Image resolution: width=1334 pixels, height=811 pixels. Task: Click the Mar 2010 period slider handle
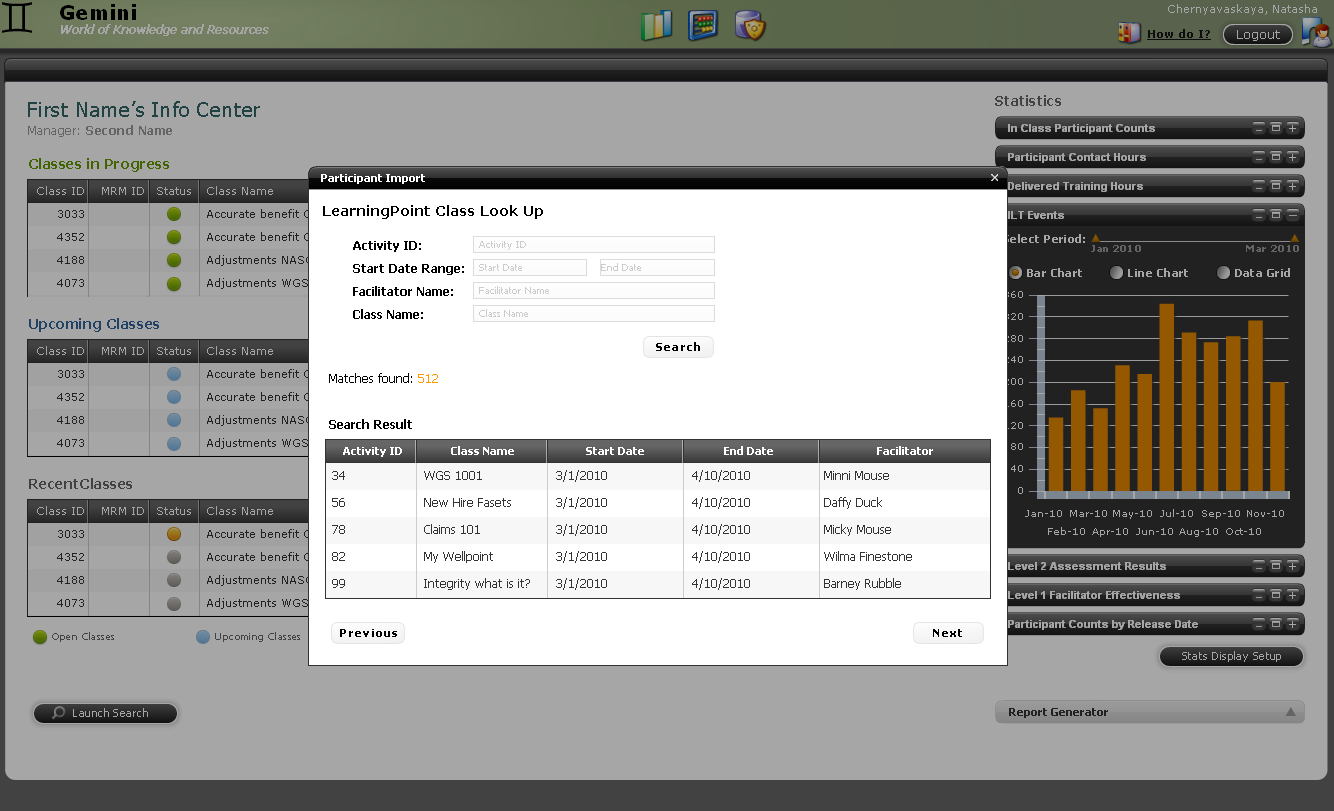(x=1295, y=238)
